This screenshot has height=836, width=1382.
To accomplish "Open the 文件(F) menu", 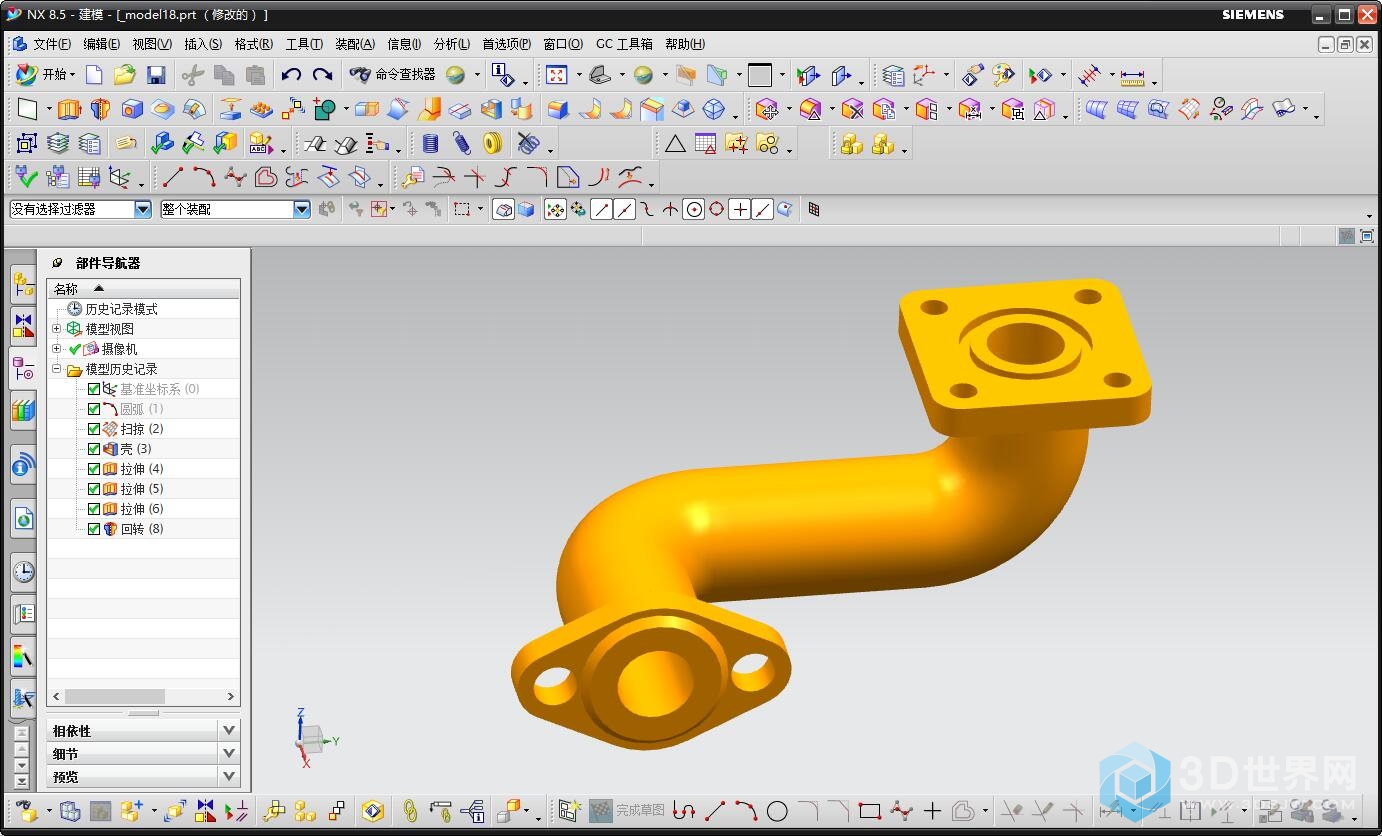I will coord(51,44).
